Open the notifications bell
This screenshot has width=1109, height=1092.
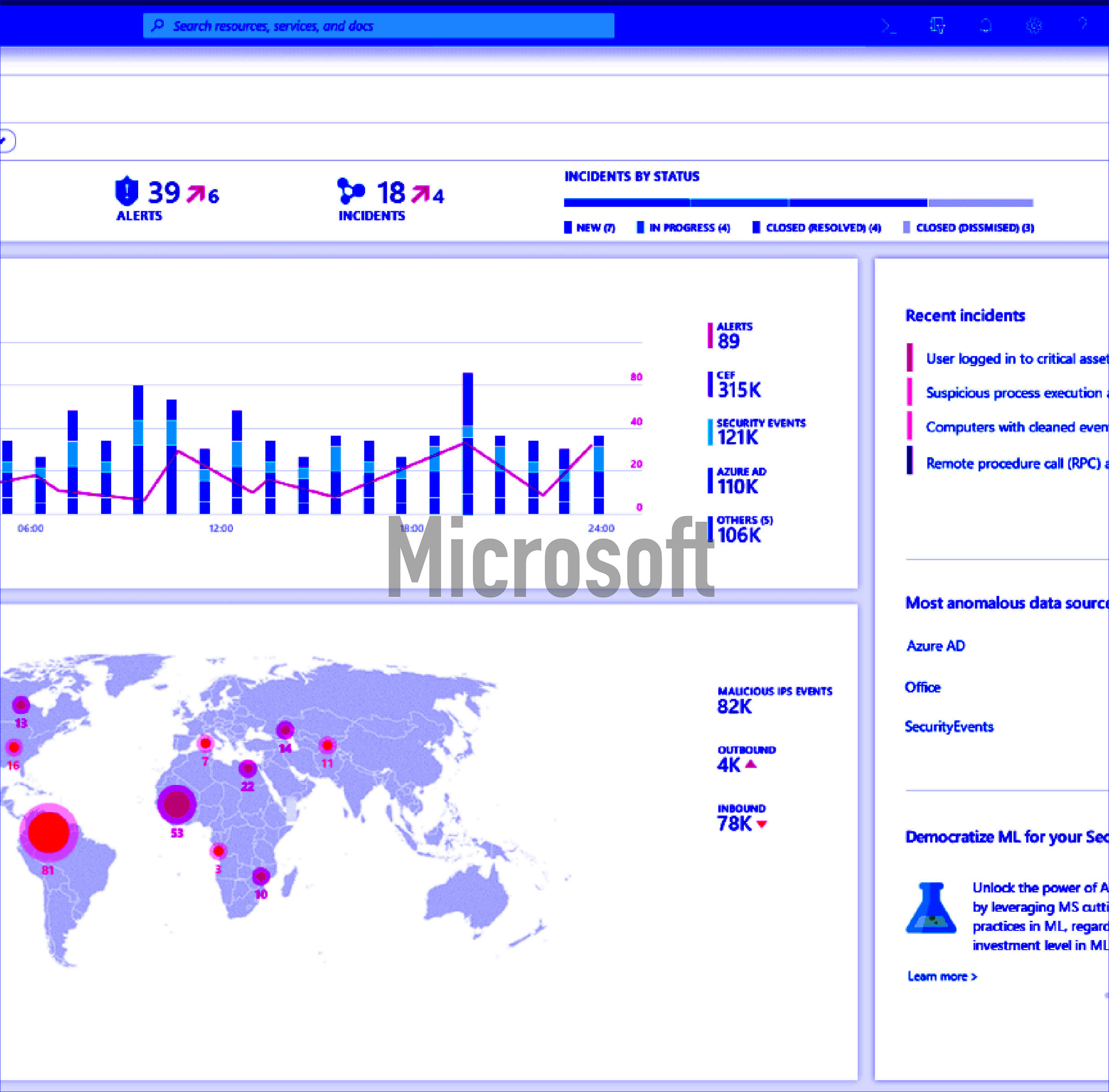986,26
